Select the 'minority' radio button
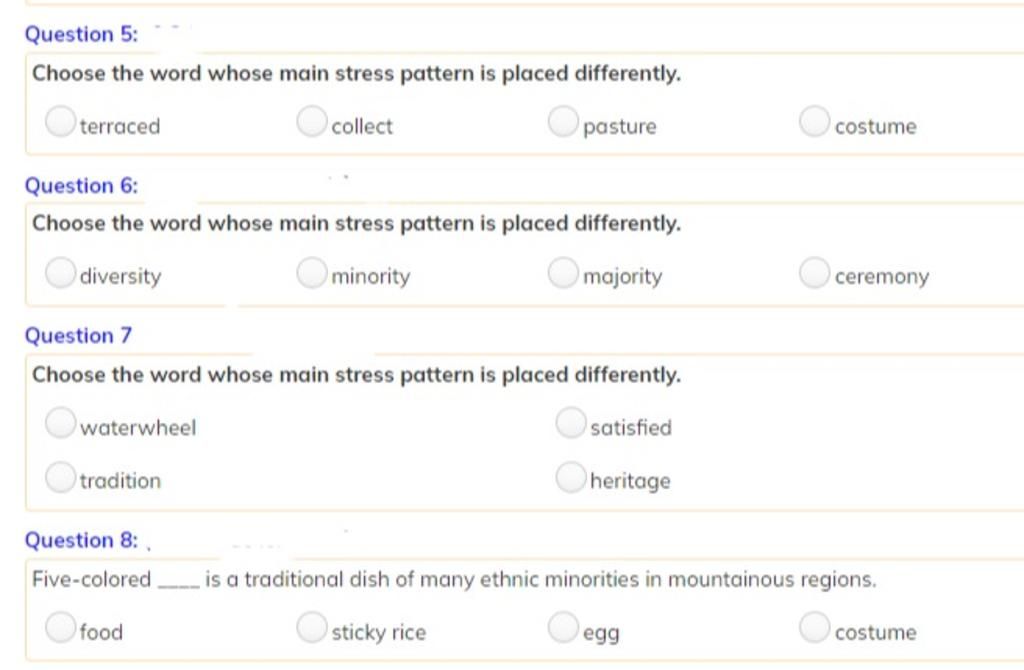 pos(312,272)
